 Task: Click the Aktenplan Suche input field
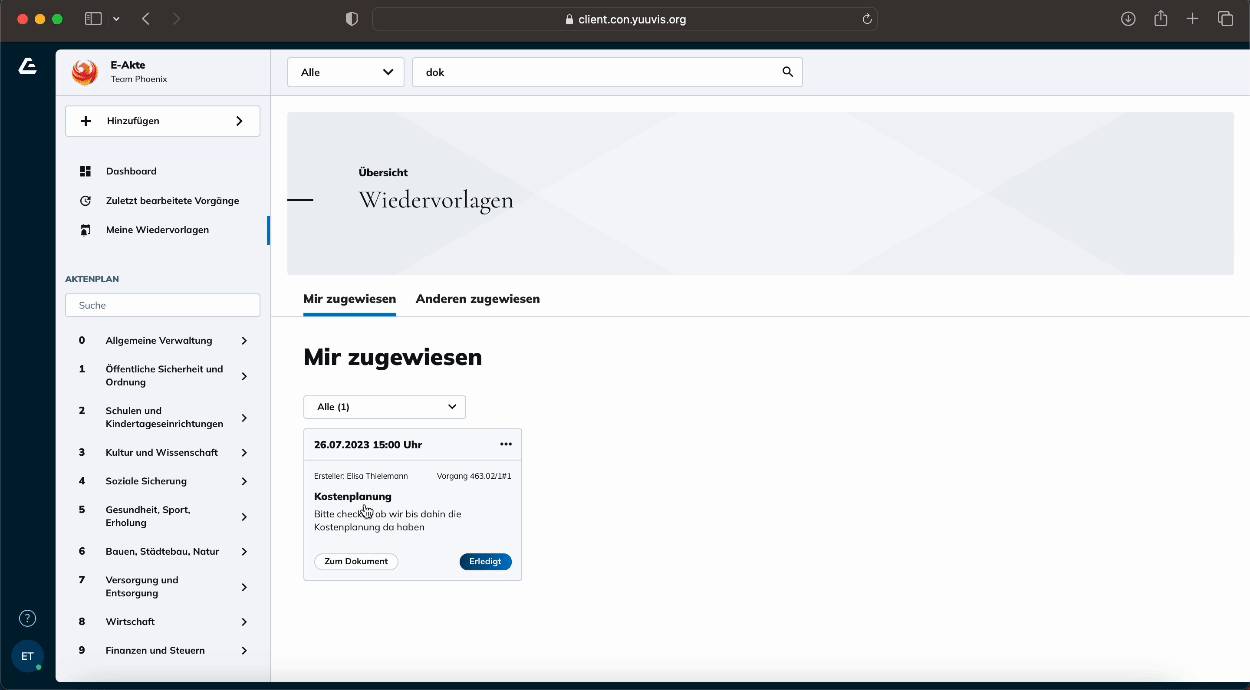162,305
